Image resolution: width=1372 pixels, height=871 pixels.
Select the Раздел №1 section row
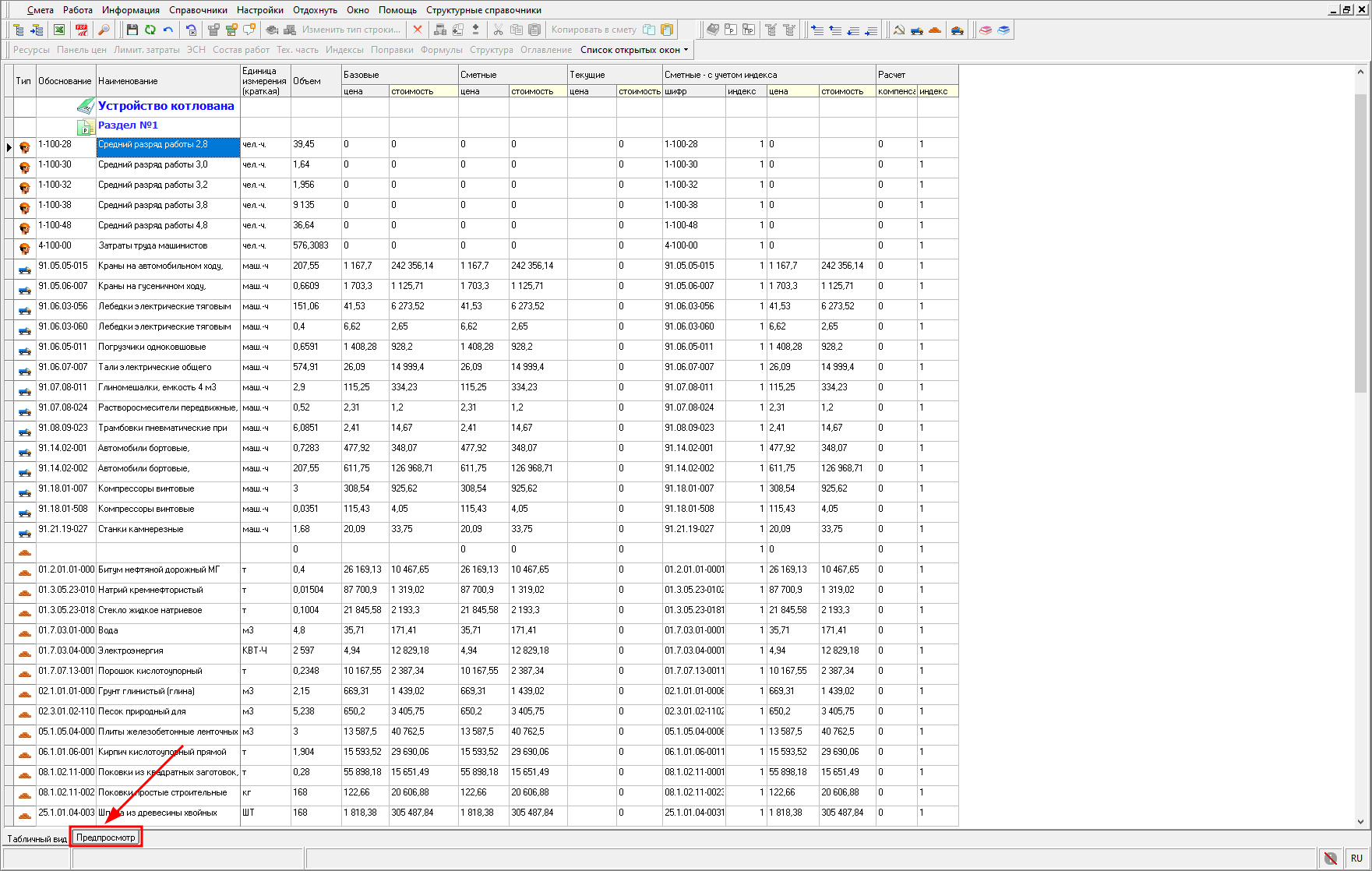coord(128,125)
